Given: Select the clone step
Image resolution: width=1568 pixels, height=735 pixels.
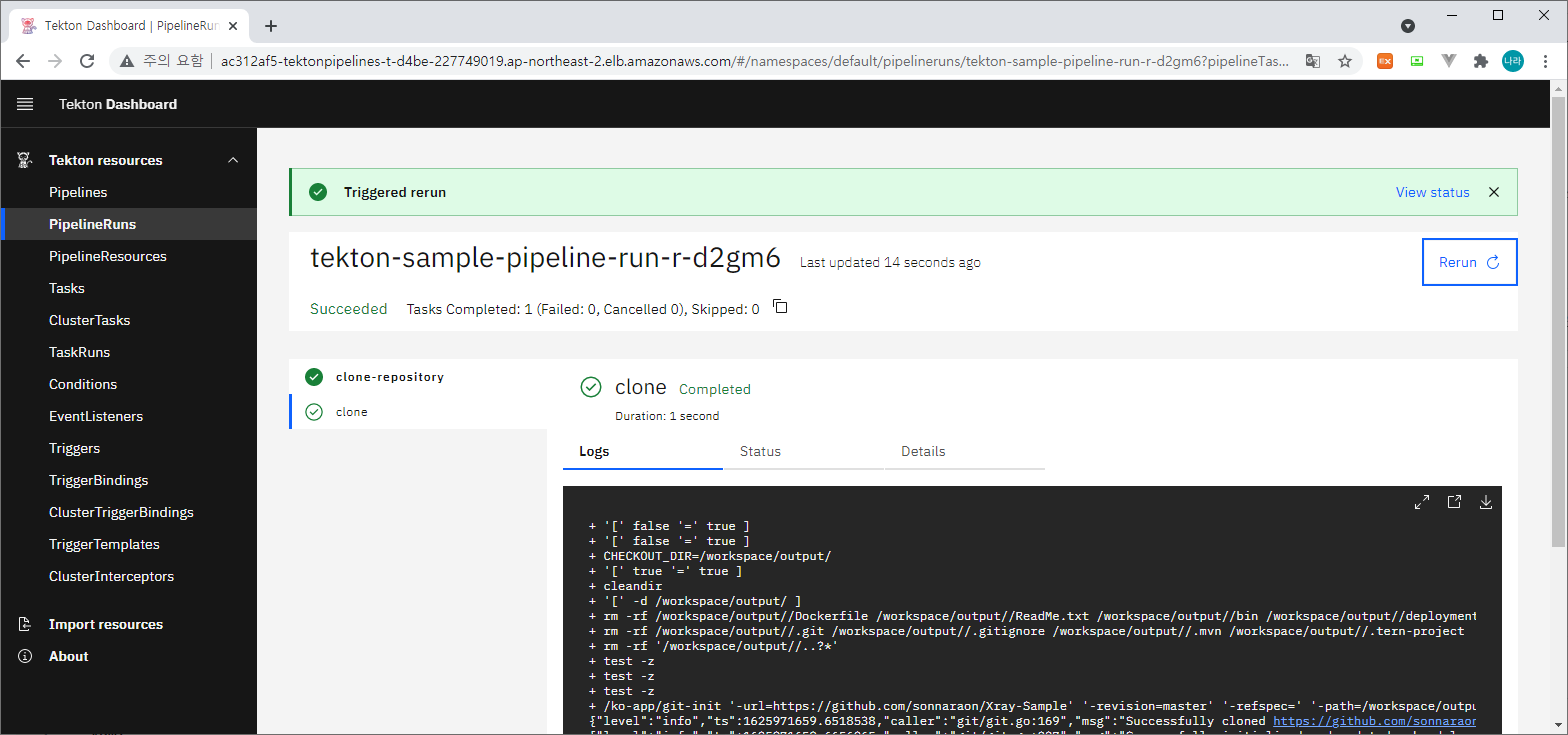Looking at the screenshot, I should (x=418, y=411).
